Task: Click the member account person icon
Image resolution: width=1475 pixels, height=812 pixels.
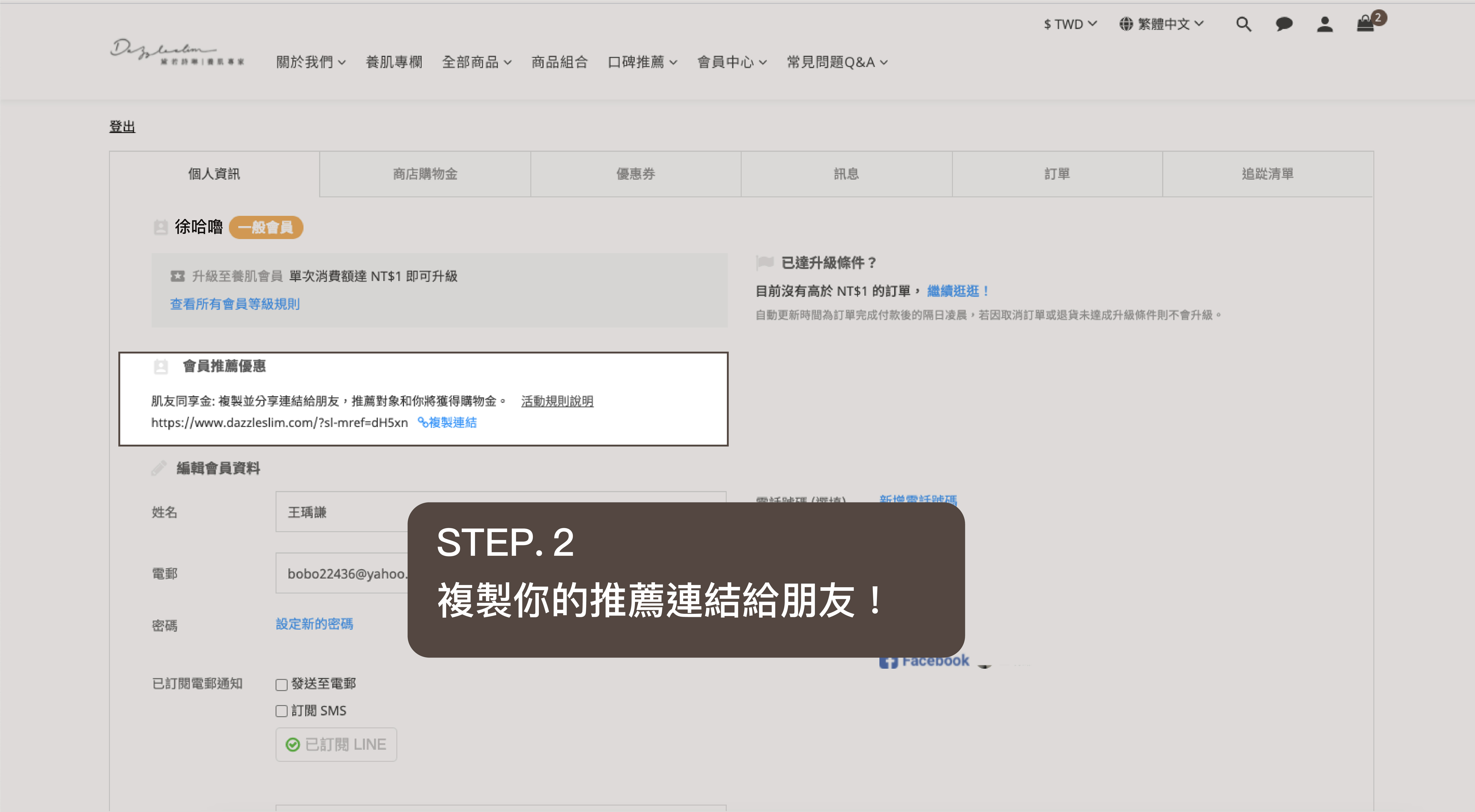Action: click(1324, 24)
